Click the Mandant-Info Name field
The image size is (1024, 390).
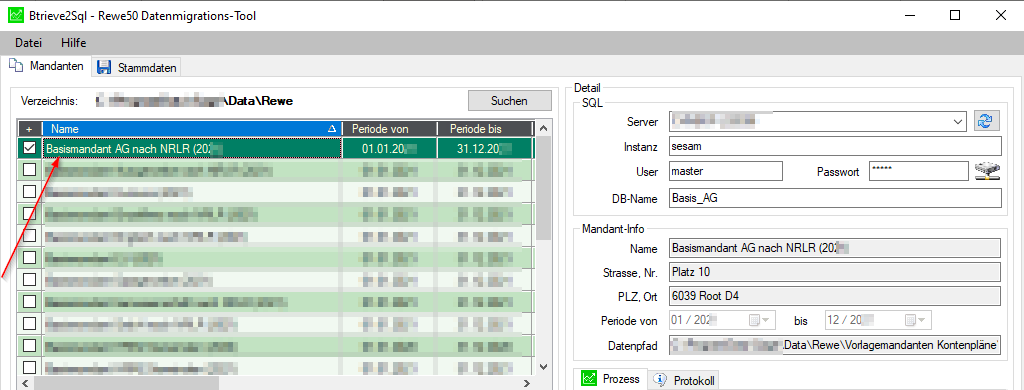[835, 248]
